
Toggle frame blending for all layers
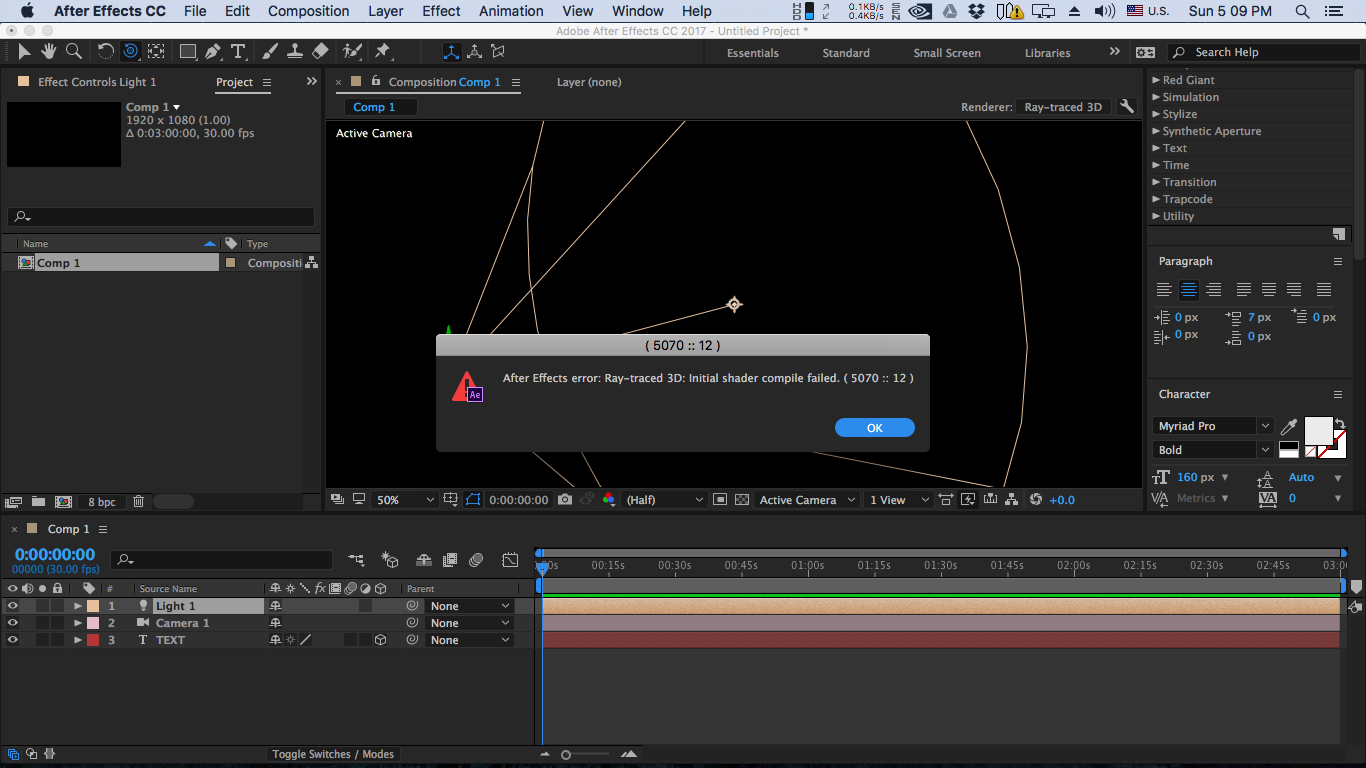coord(450,560)
